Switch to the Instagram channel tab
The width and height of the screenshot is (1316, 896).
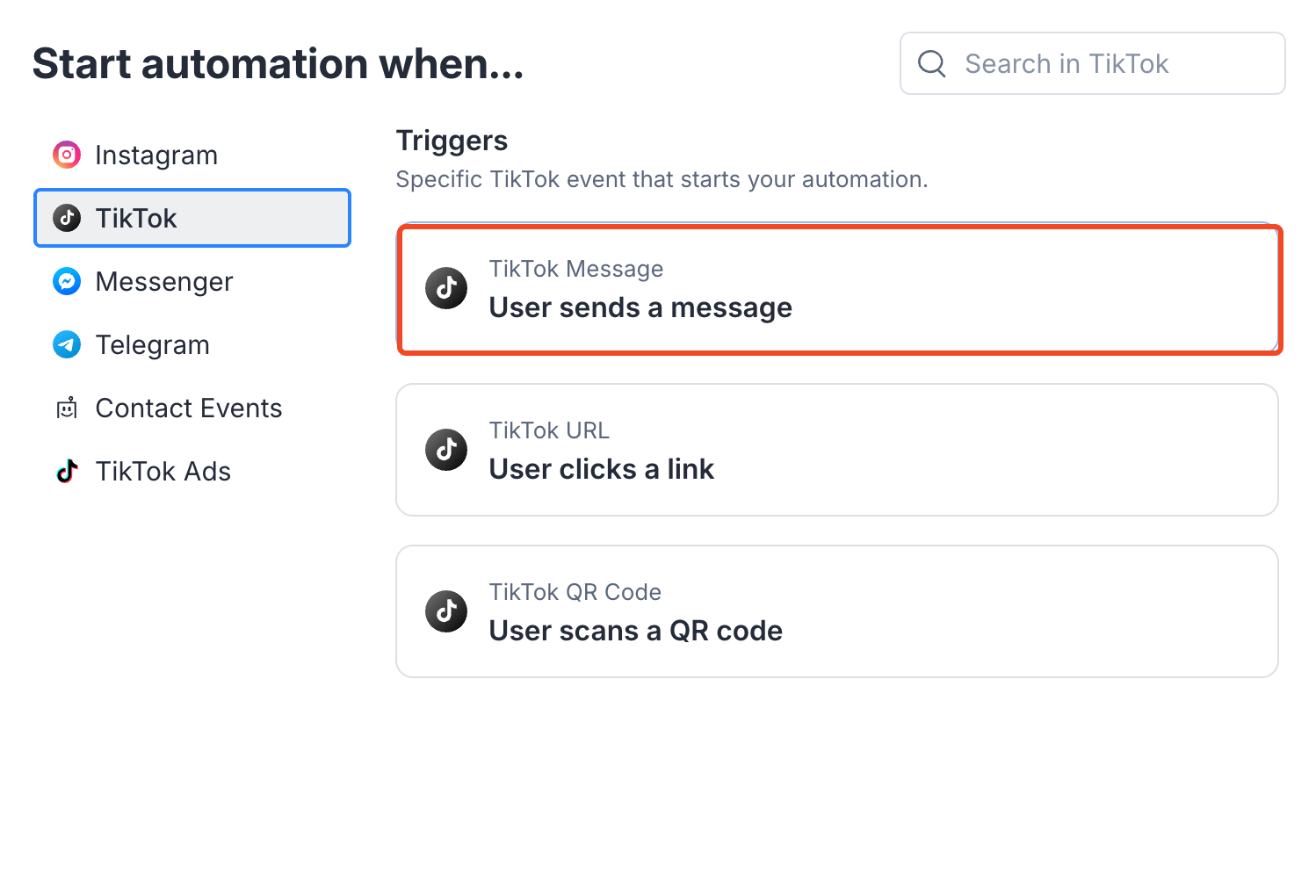point(156,155)
